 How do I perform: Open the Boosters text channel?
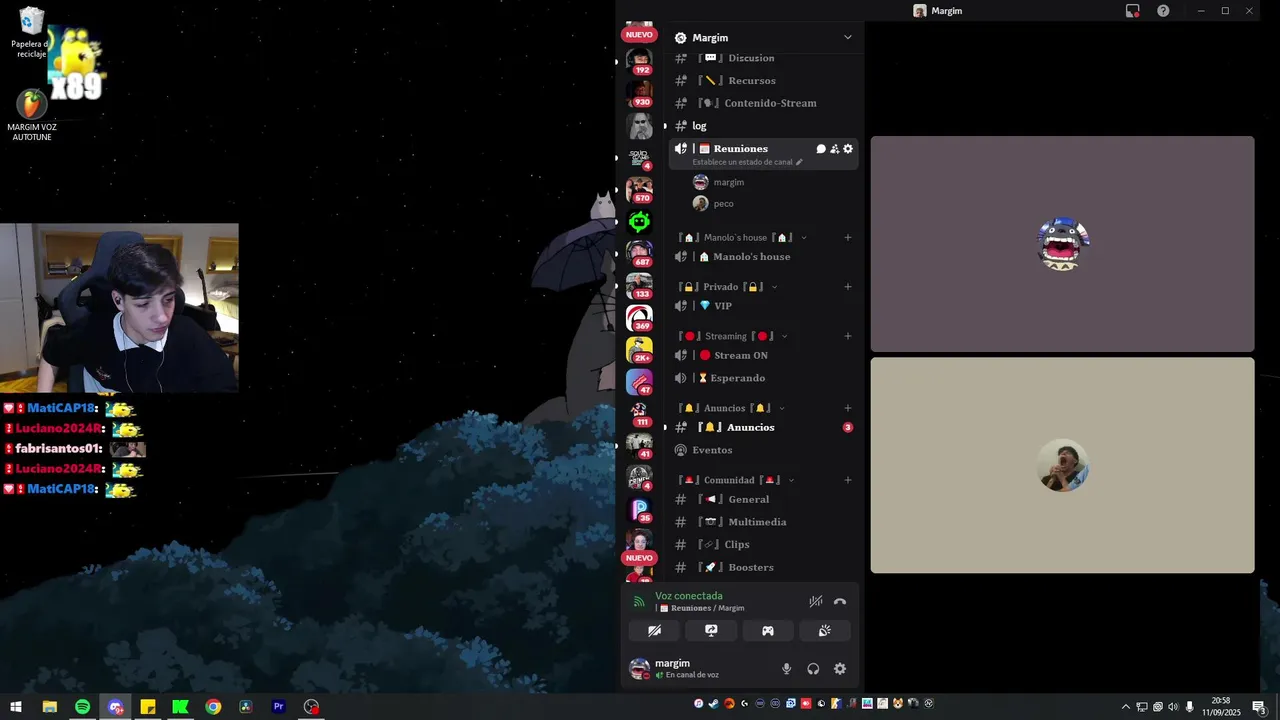[x=764, y=568]
